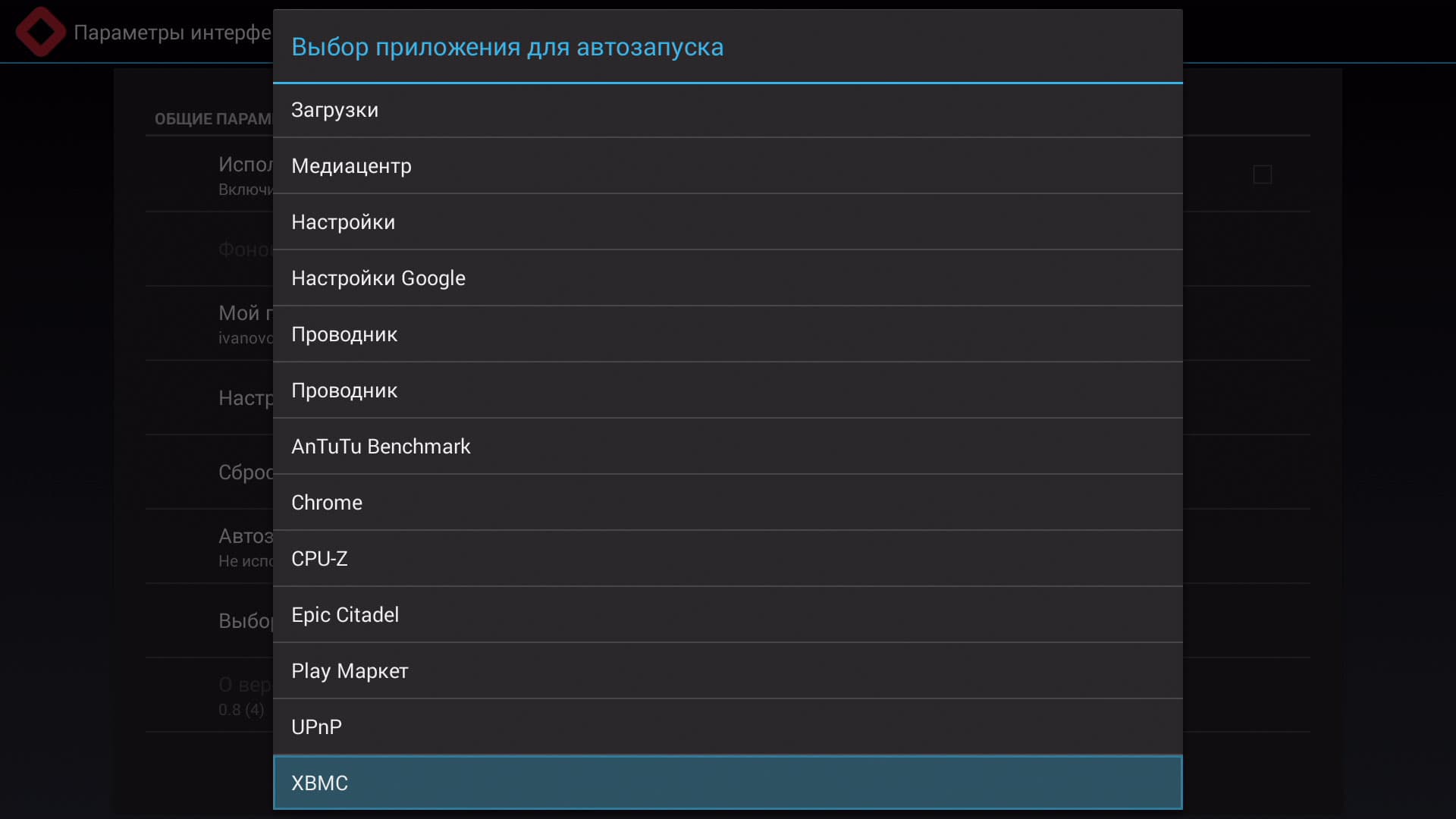1456x819 pixels.
Task: Click the partially hidden Выбор setting
Action: (x=244, y=621)
